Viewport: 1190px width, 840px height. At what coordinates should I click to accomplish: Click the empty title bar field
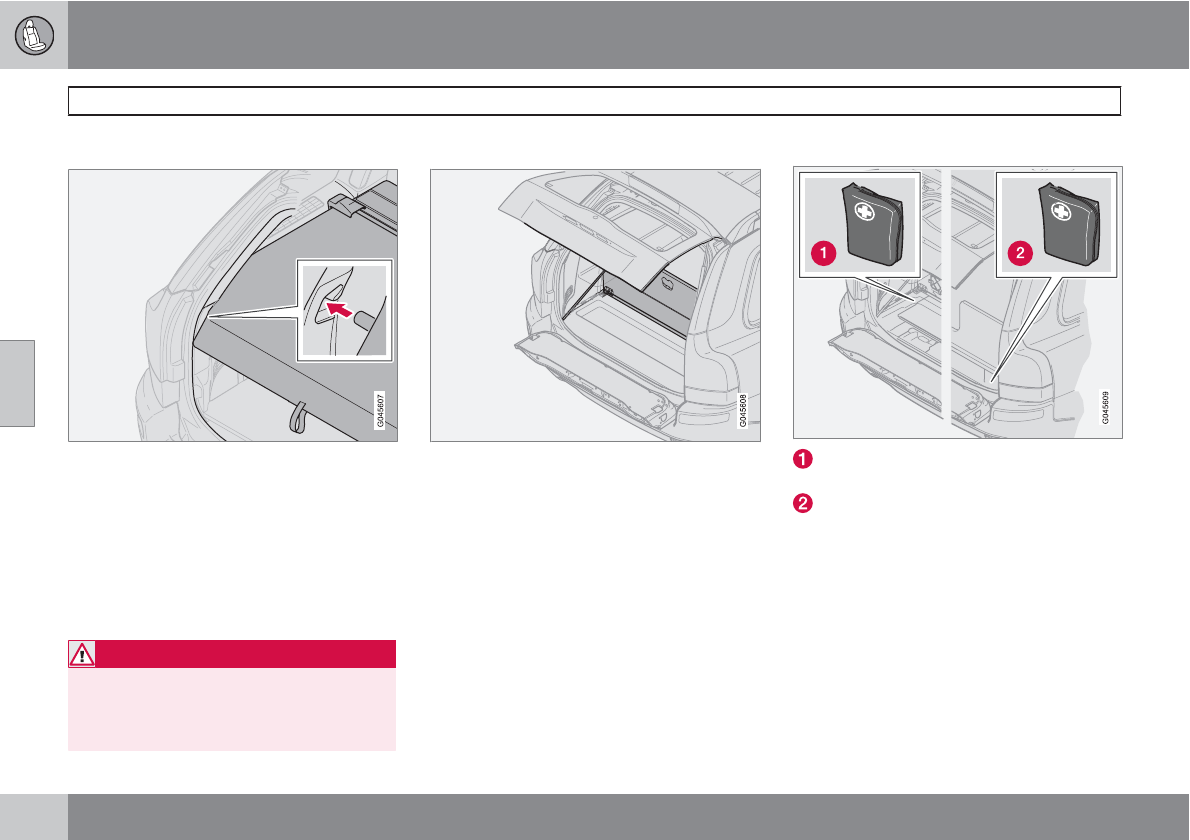(594, 101)
